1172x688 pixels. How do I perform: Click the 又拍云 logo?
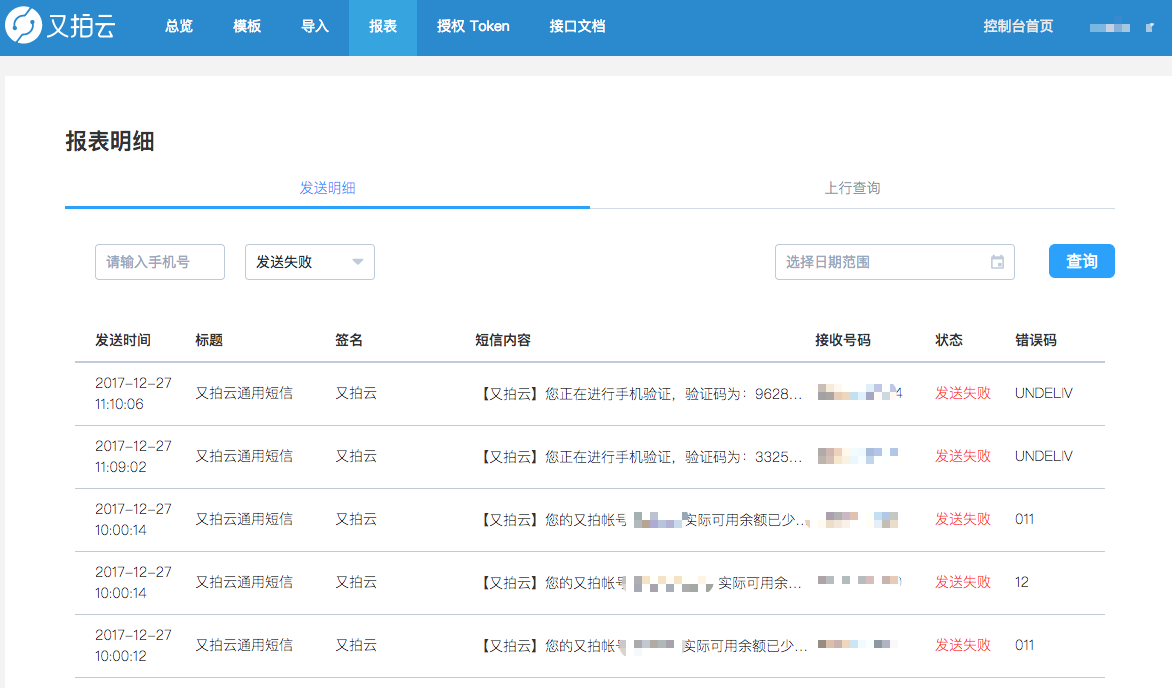(x=60, y=25)
